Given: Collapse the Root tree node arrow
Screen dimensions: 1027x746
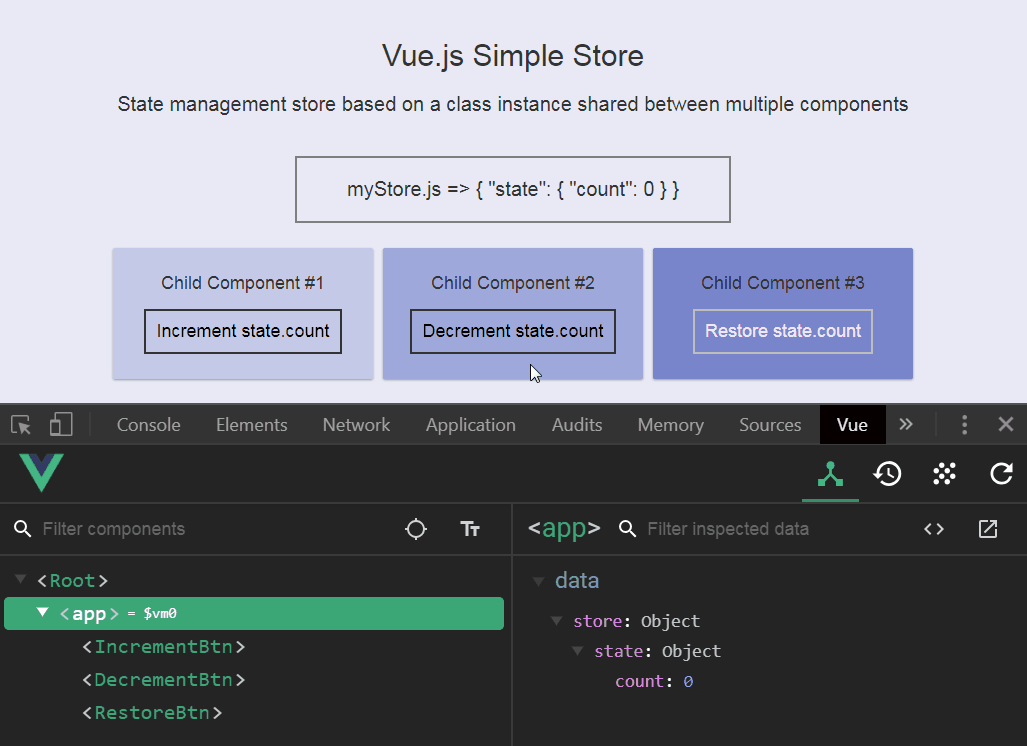Looking at the screenshot, I should (21, 579).
